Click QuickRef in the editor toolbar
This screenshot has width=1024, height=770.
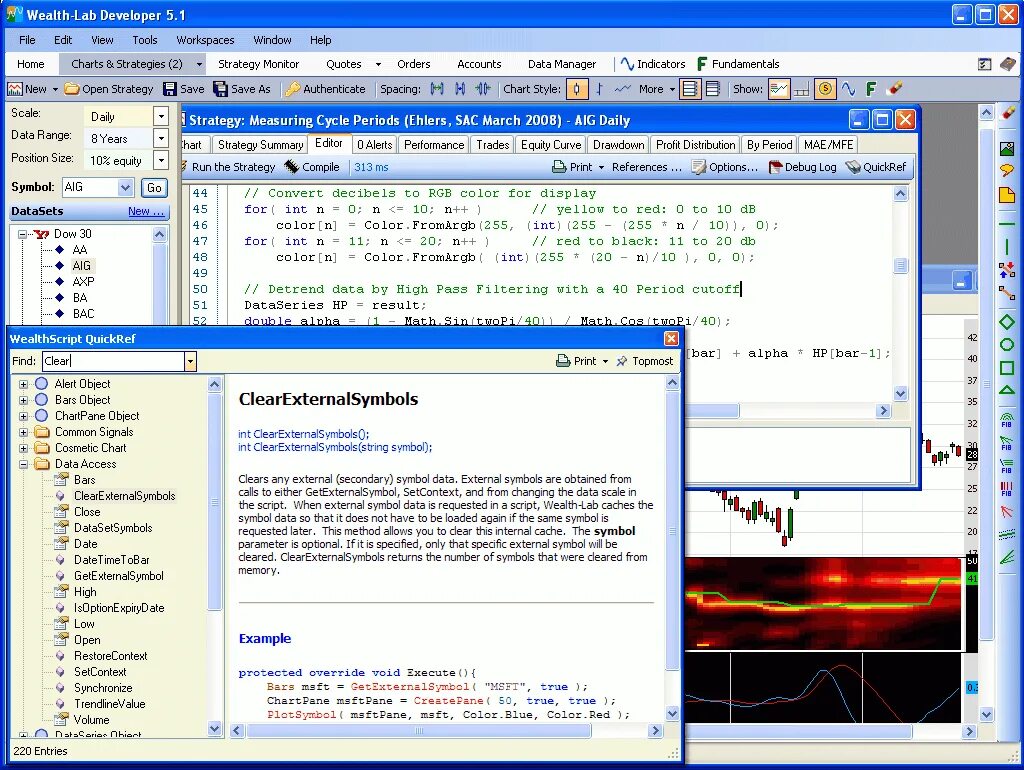(x=876, y=167)
